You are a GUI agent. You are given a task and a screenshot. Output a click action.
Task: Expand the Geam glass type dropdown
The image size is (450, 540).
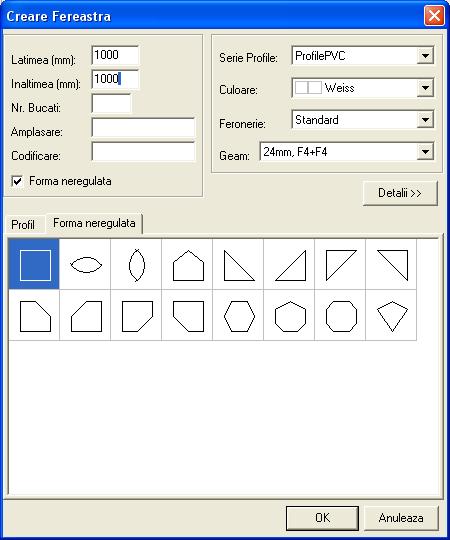pos(425,152)
